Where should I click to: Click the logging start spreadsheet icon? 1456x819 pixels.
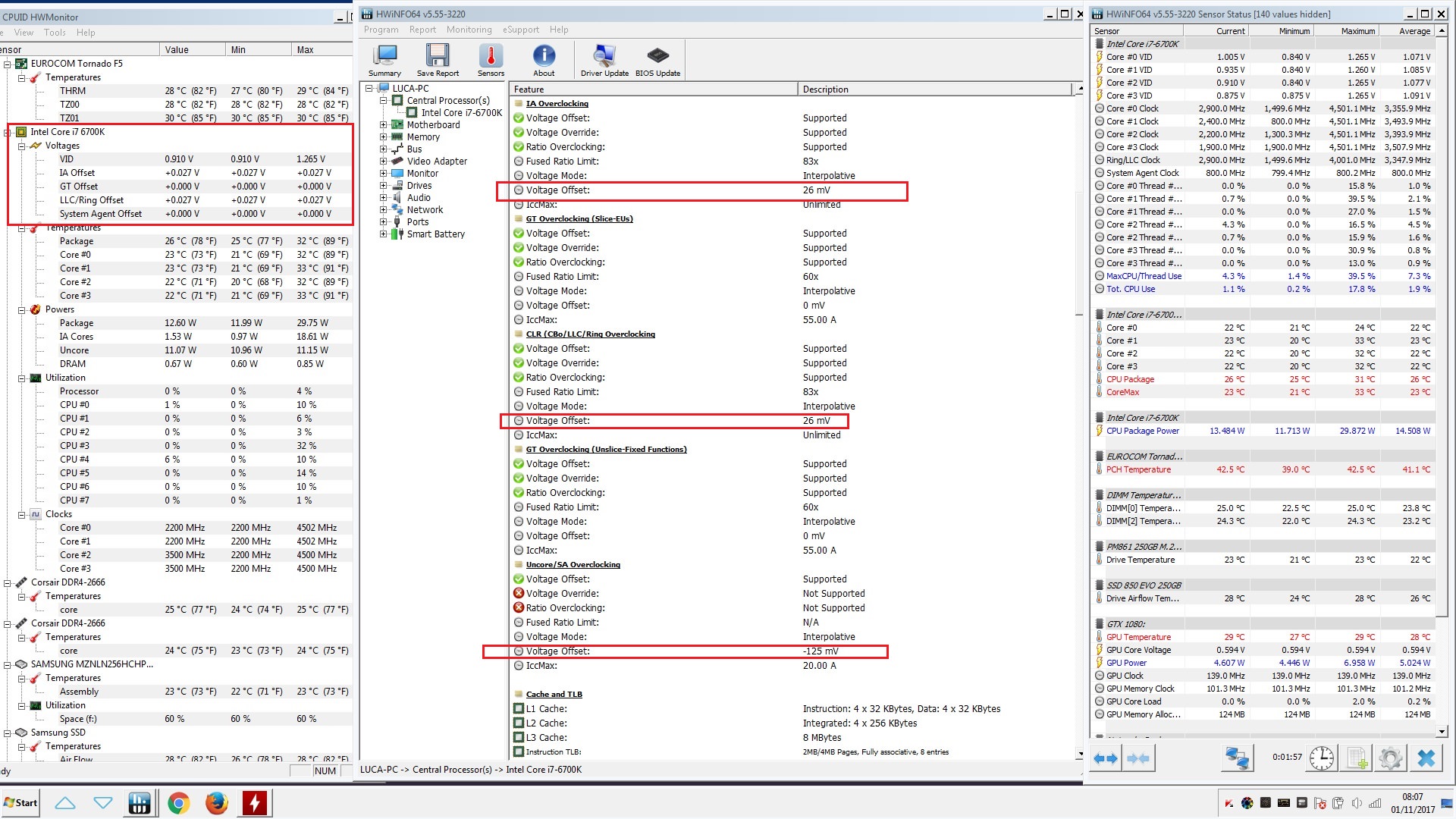click(1357, 758)
